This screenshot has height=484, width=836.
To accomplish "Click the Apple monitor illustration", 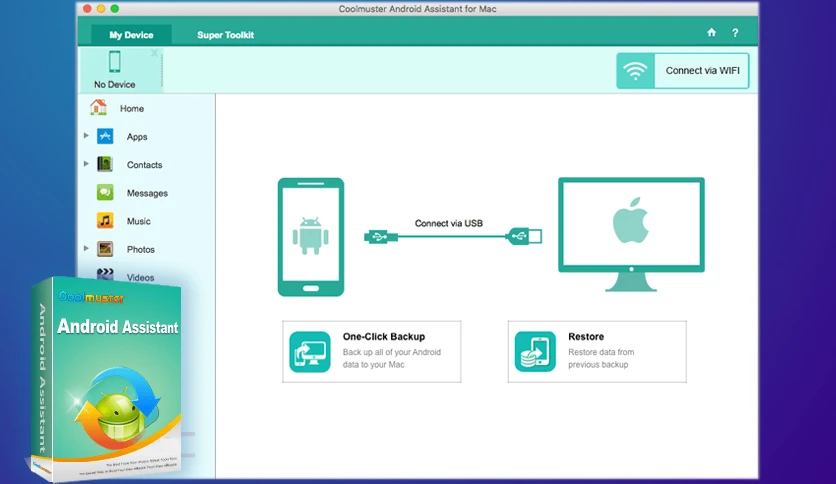I will tap(631, 235).
